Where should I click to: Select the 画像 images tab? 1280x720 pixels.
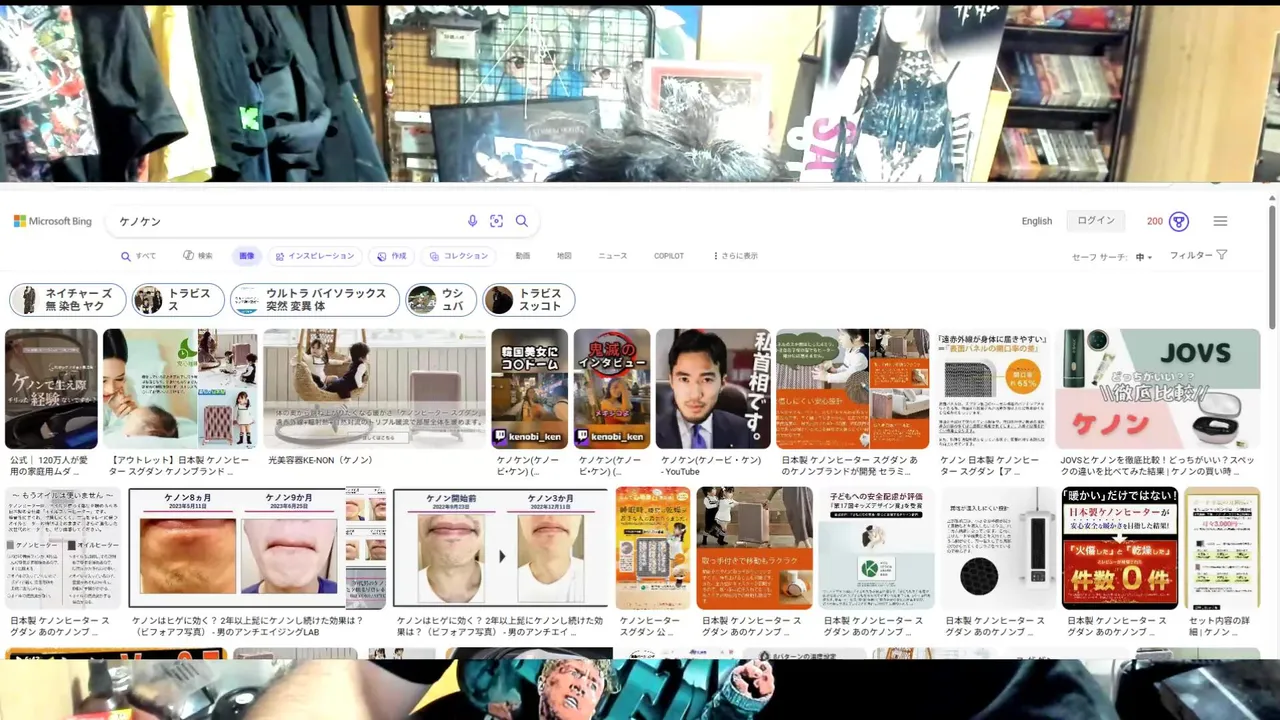246,256
